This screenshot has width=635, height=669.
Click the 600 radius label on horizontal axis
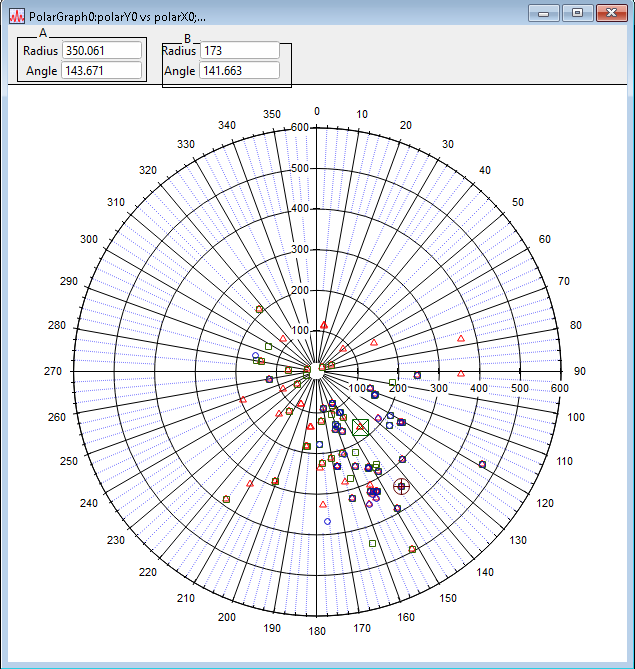pos(559,388)
